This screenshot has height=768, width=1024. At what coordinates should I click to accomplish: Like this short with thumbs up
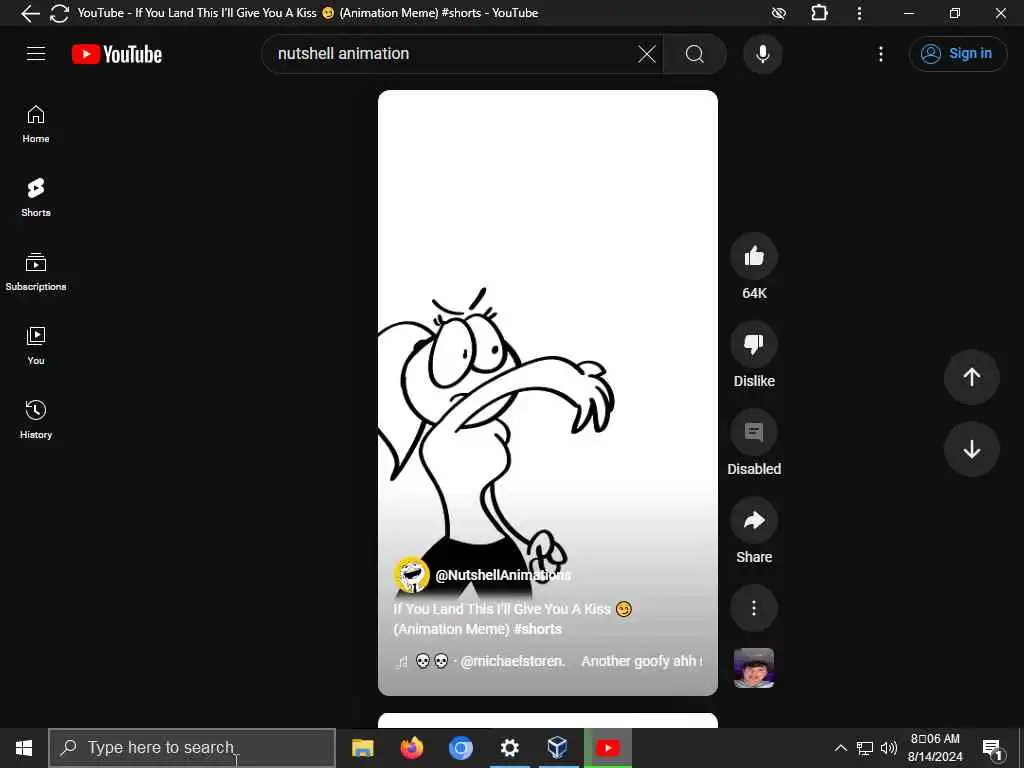pos(754,256)
